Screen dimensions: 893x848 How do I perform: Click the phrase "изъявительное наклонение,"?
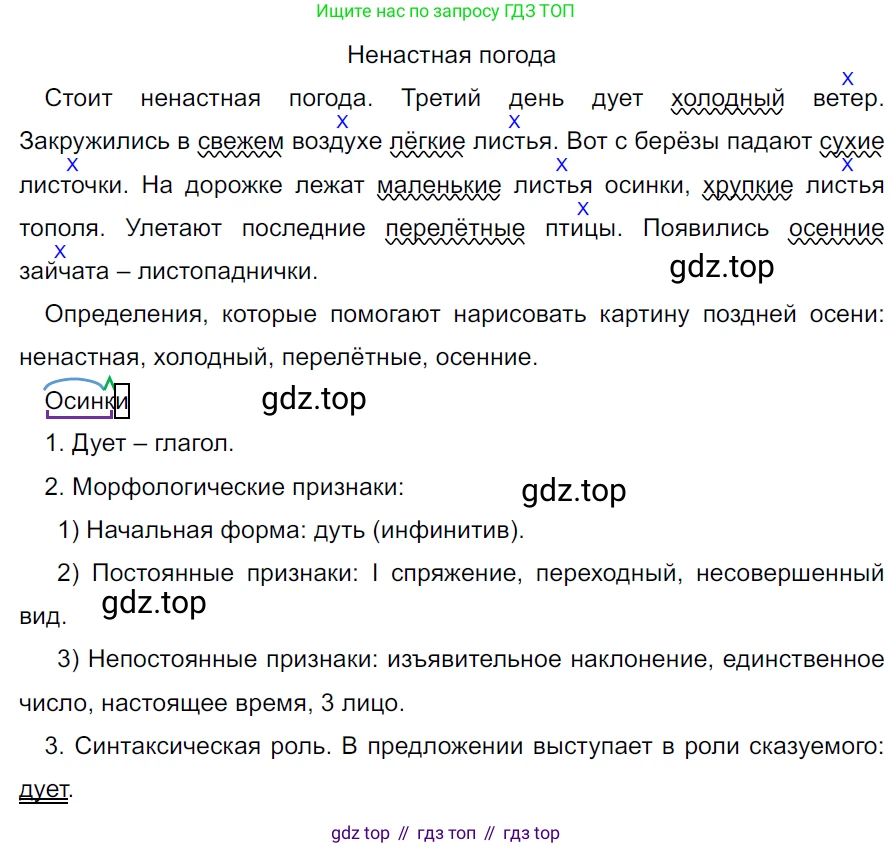coord(550,659)
